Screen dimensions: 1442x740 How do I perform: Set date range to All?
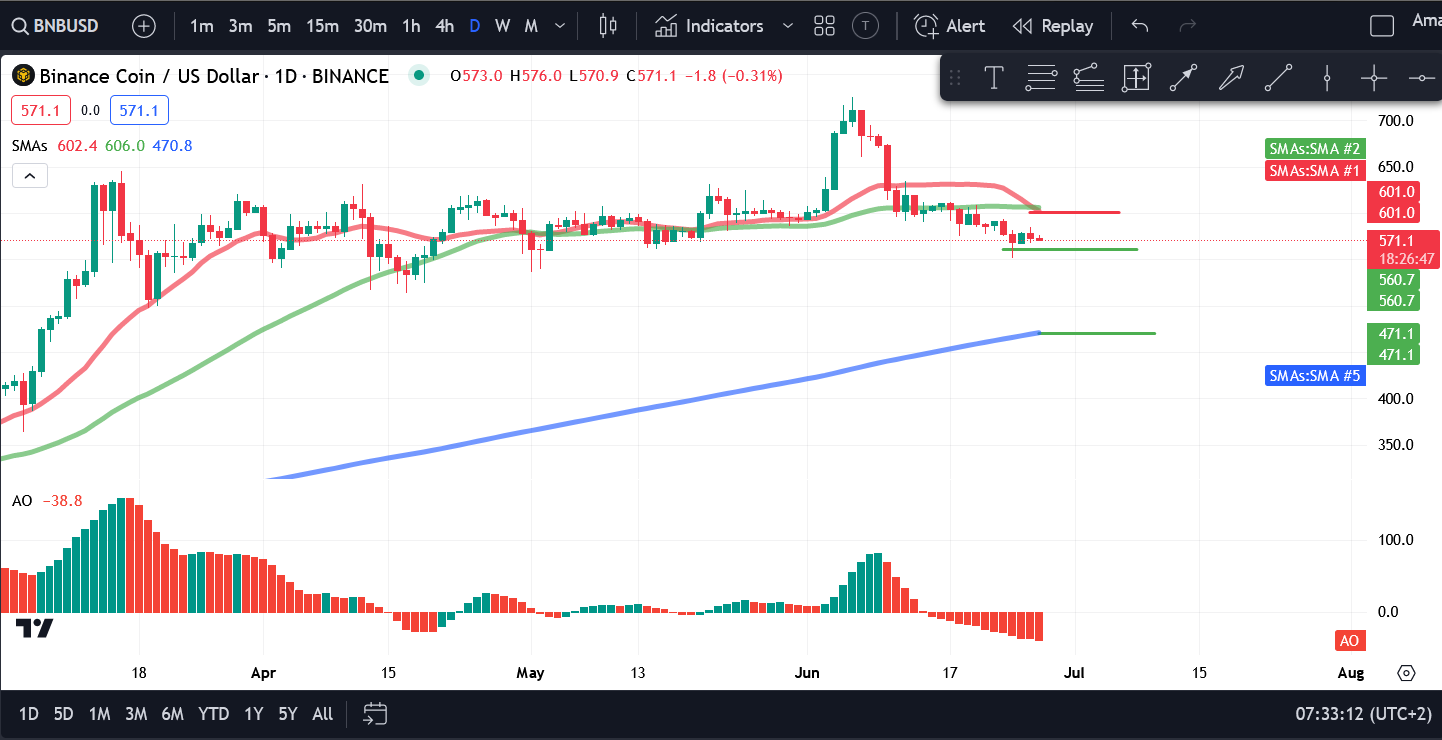point(322,714)
